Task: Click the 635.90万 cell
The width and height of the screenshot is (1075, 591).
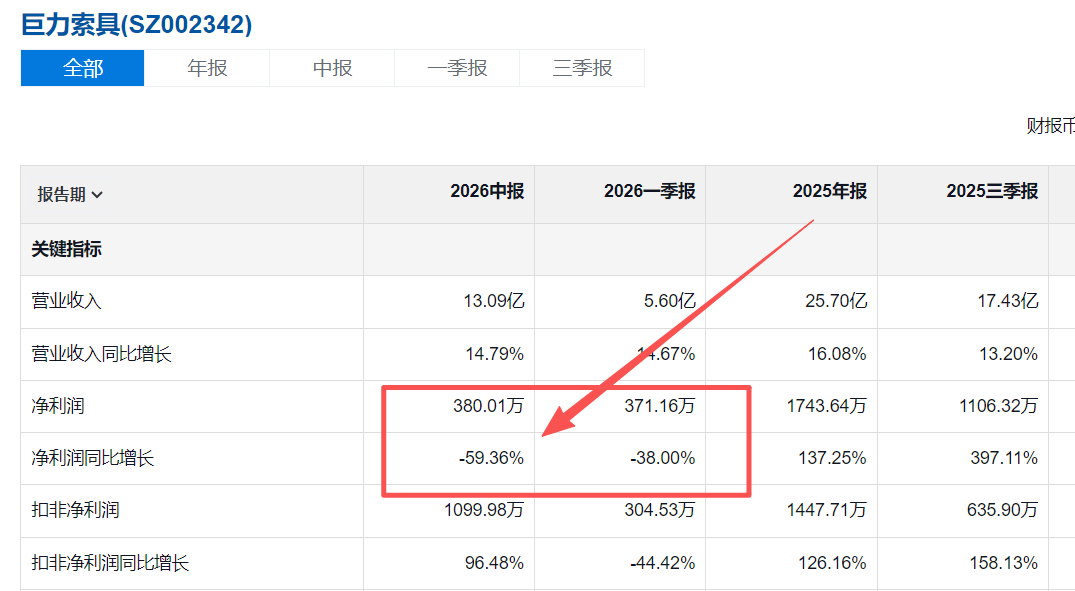Action: point(1002,510)
